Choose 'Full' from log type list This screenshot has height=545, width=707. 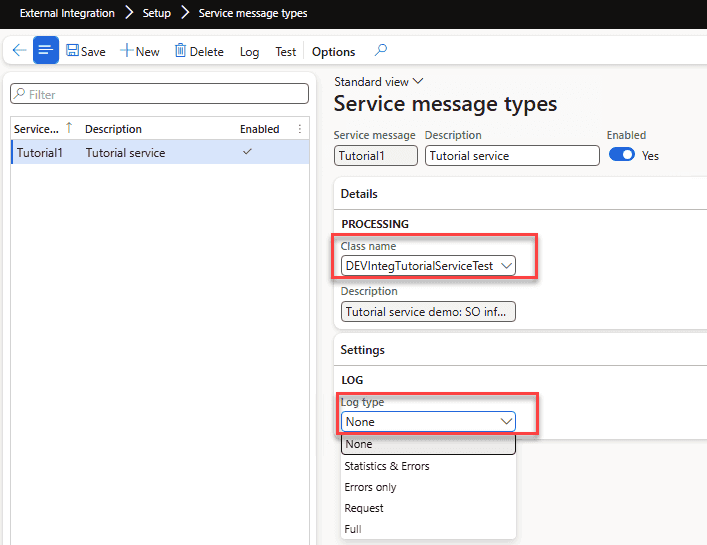pos(353,529)
